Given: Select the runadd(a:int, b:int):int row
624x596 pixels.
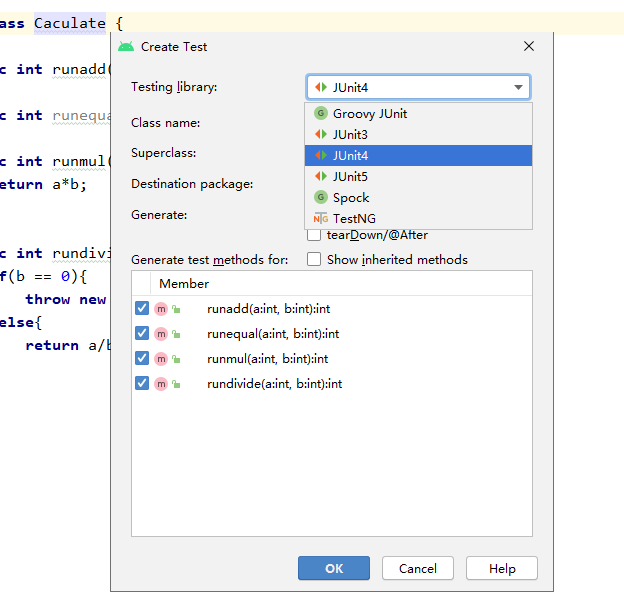Looking at the screenshot, I should pyautogui.click(x=332, y=309).
